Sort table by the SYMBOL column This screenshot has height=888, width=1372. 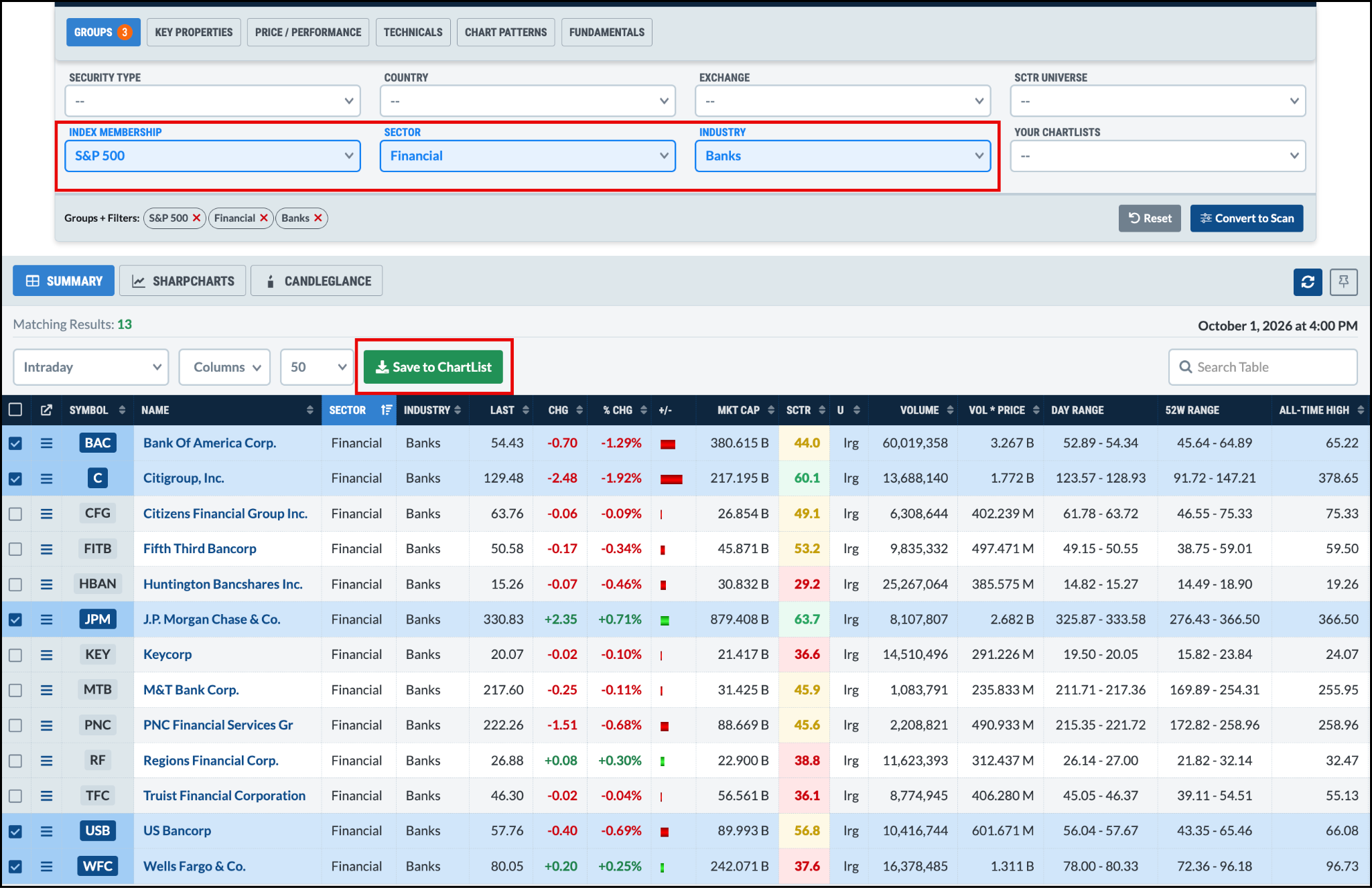[x=97, y=410]
